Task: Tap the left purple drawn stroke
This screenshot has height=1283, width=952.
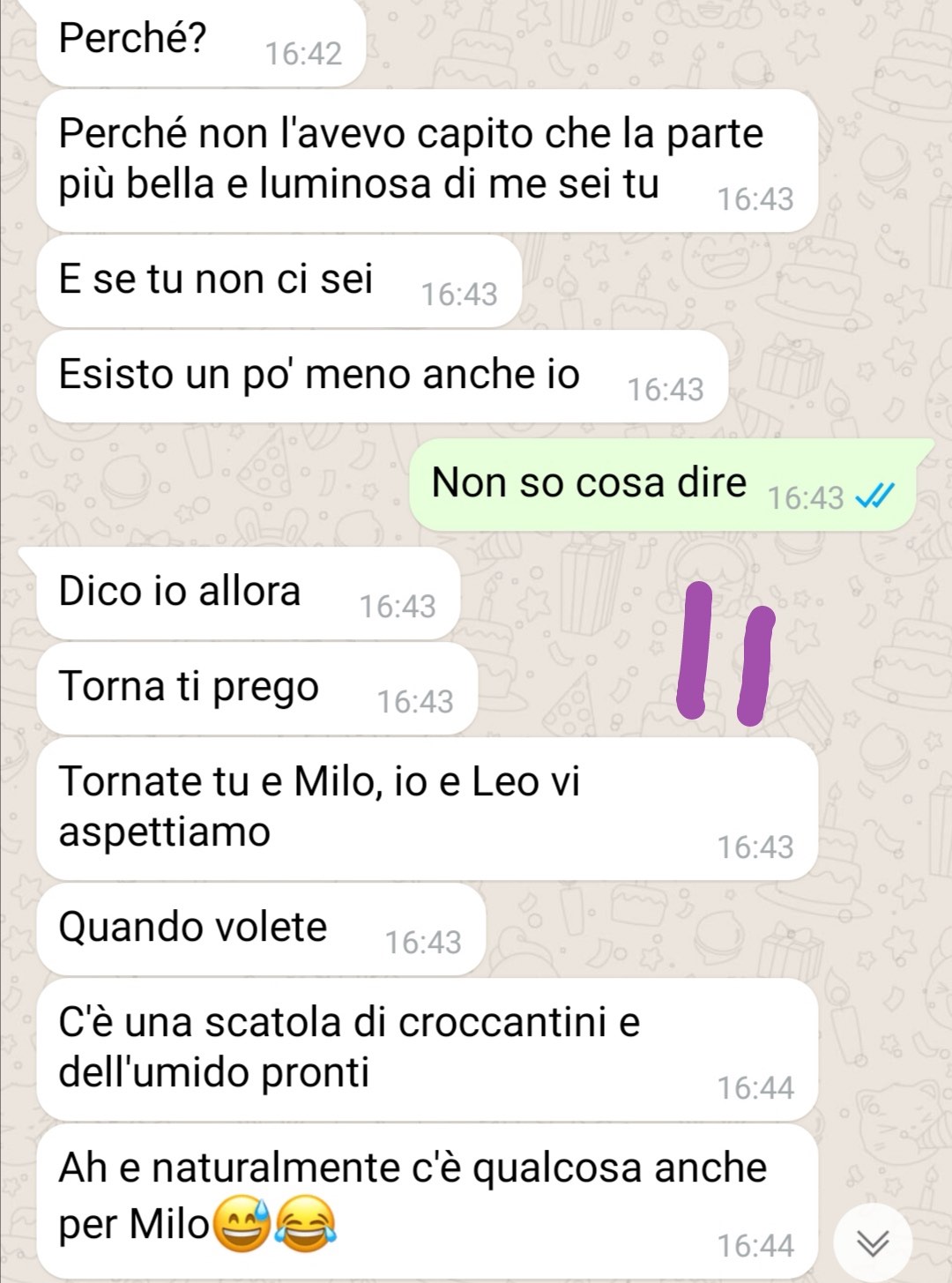Action: pyautogui.click(x=695, y=650)
